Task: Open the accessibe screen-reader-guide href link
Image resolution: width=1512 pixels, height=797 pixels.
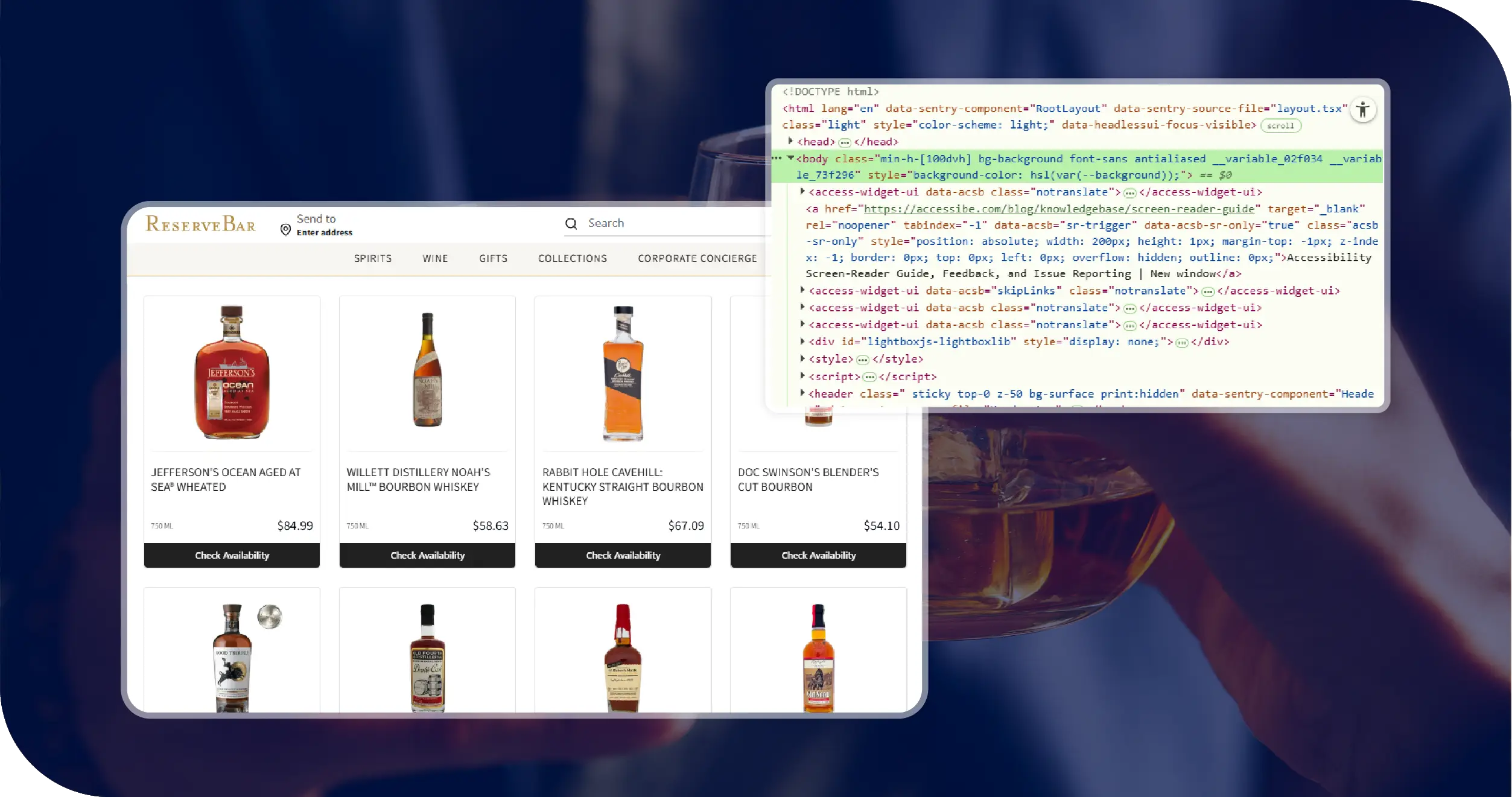Action: 1059,209
